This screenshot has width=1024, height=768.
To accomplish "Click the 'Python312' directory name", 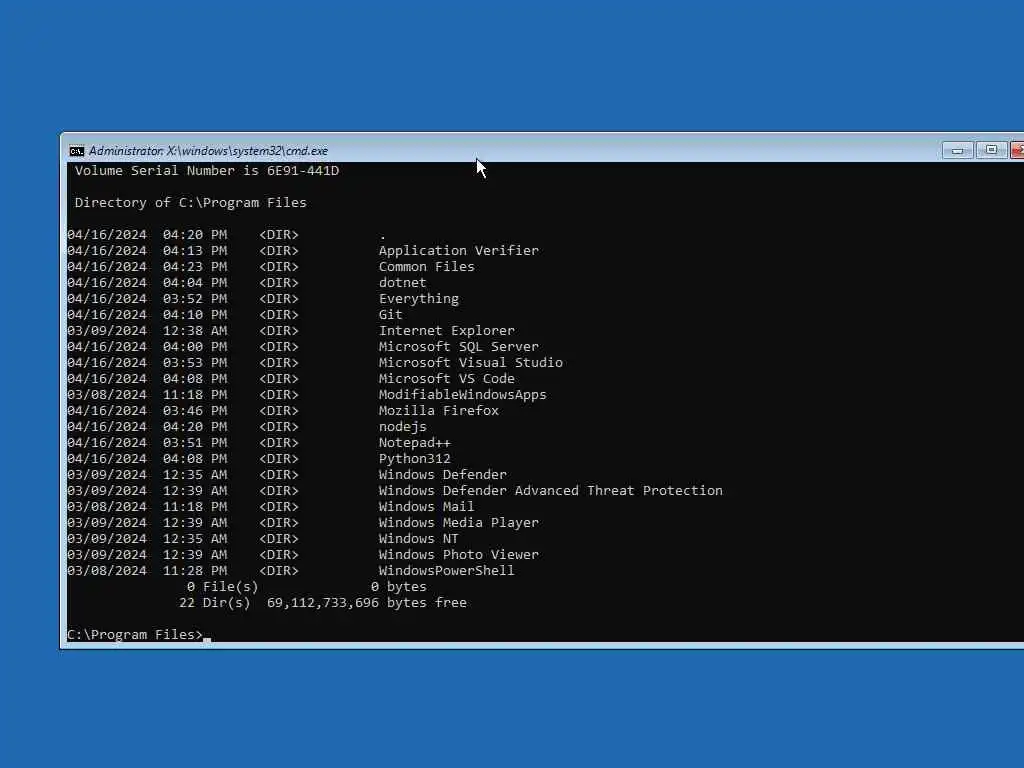I will click(414, 458).
